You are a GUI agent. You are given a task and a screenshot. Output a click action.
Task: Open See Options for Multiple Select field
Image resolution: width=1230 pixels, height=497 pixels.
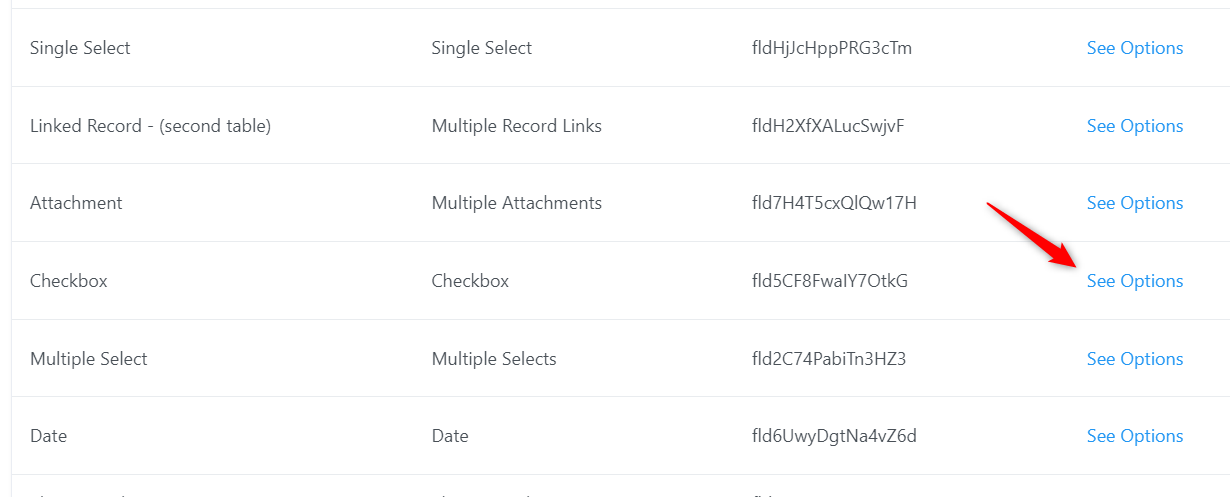[1134, 359]
